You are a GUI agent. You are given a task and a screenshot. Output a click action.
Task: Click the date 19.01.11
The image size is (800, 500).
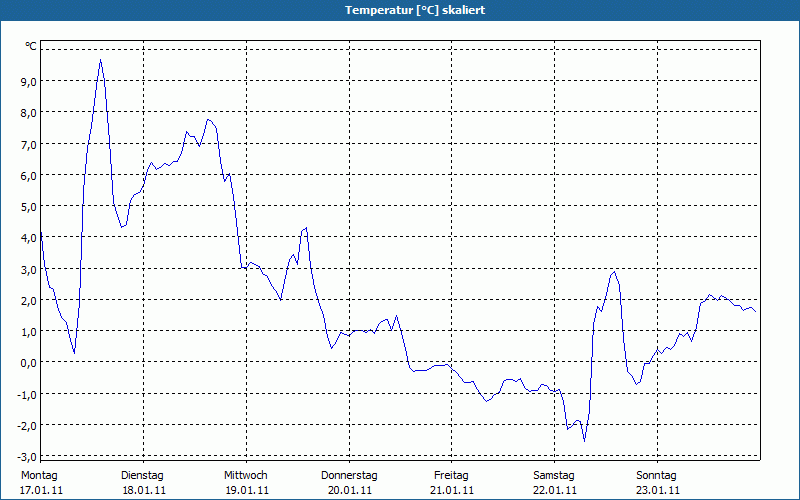coord(247,490)
